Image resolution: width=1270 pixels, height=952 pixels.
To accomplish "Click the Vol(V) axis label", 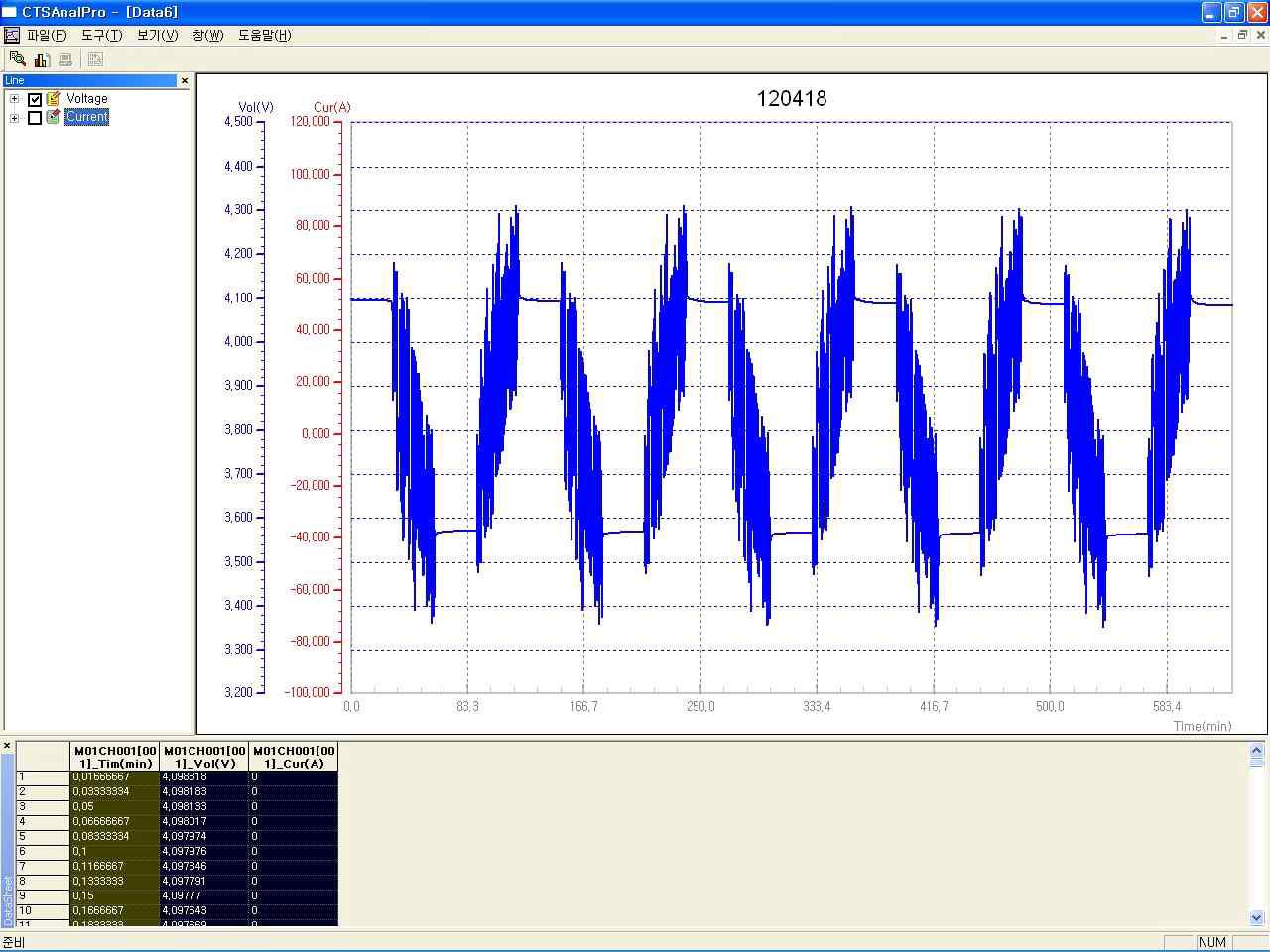I will point(256,107).
